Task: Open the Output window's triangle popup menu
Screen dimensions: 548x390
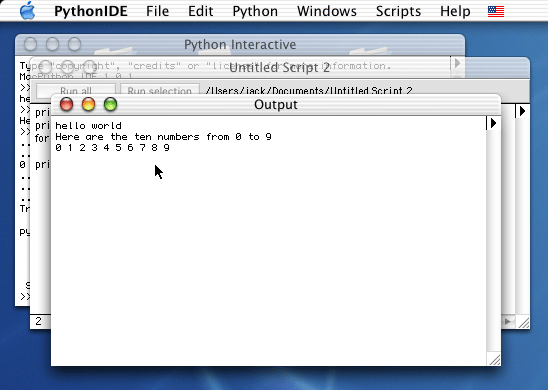Action: tap(493, 123)
